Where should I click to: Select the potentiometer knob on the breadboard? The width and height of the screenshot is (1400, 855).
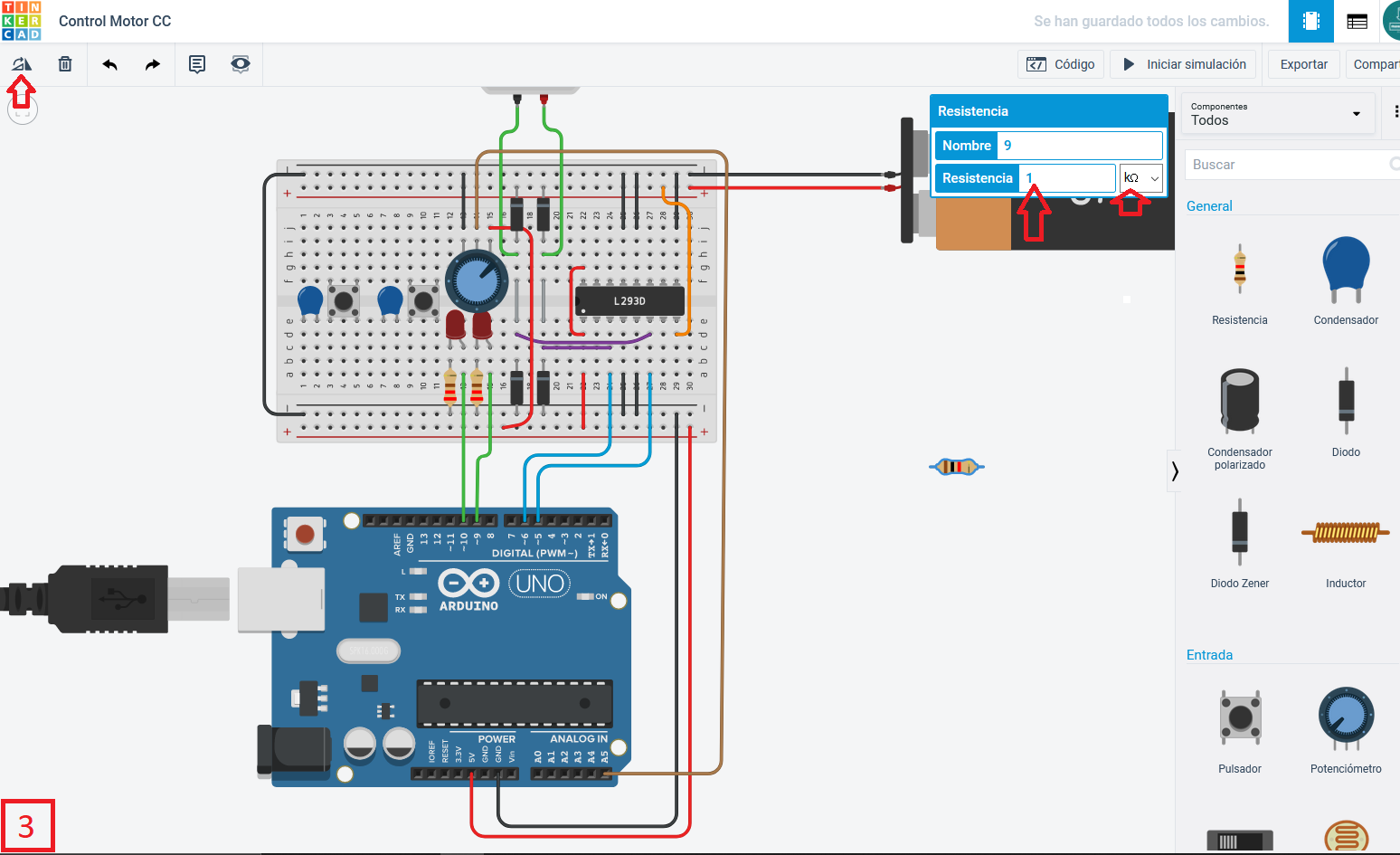(477, 281)
